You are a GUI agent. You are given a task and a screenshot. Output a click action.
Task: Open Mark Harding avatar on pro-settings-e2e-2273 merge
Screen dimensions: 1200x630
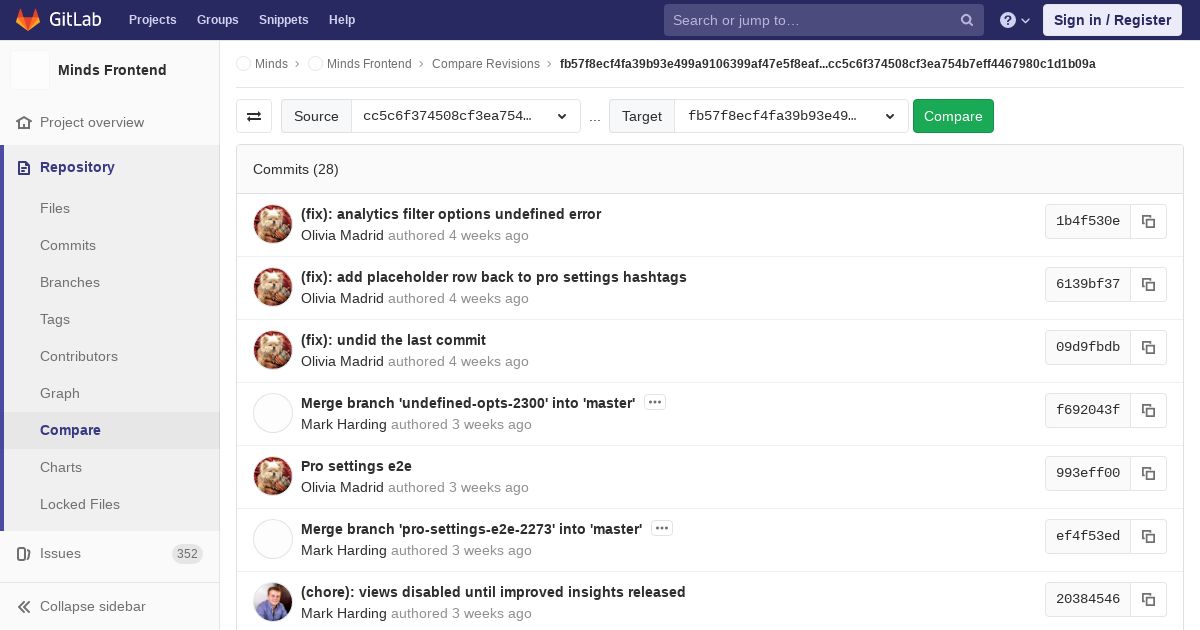click(x=273, y=539)
